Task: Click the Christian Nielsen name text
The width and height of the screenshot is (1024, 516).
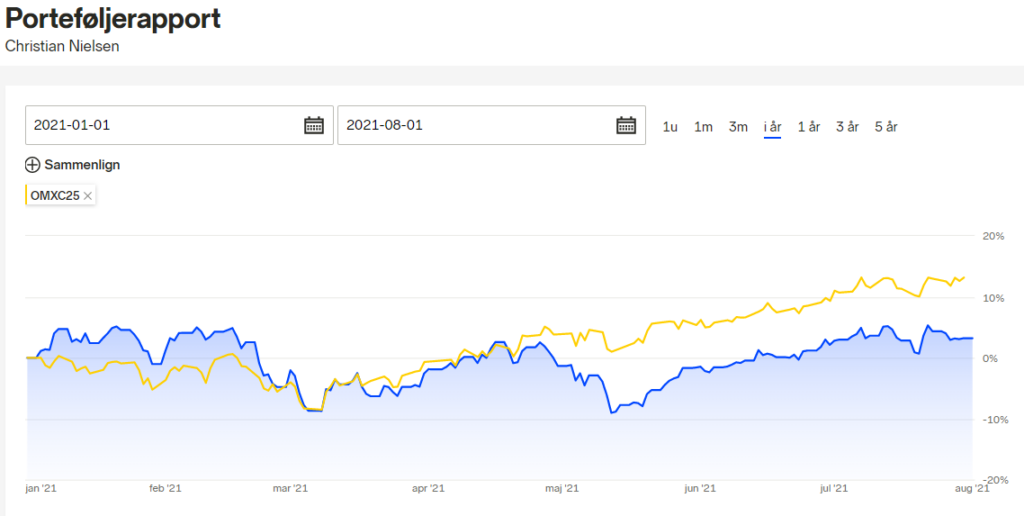Action: pyautogui.click(x=62, y=46)
